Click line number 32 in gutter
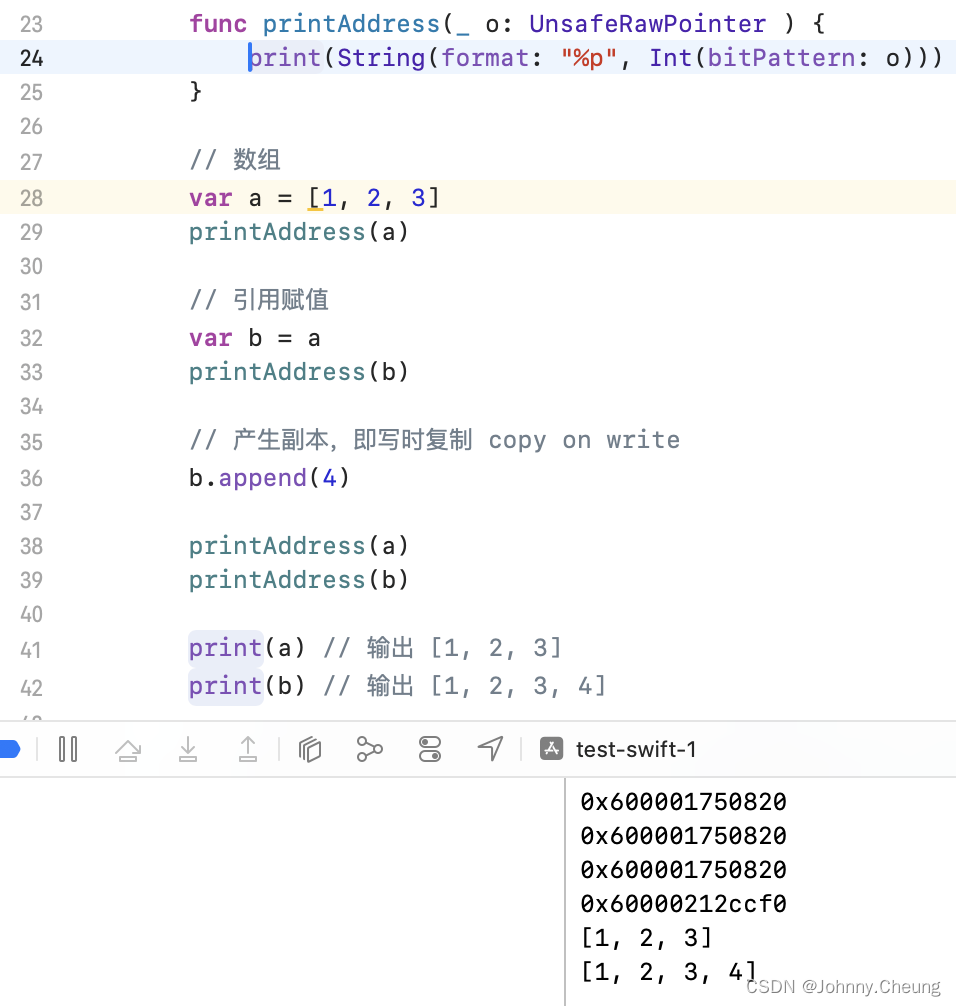Image resolution: width=956 pixels, height=1006 pixels. click(31, 338)
